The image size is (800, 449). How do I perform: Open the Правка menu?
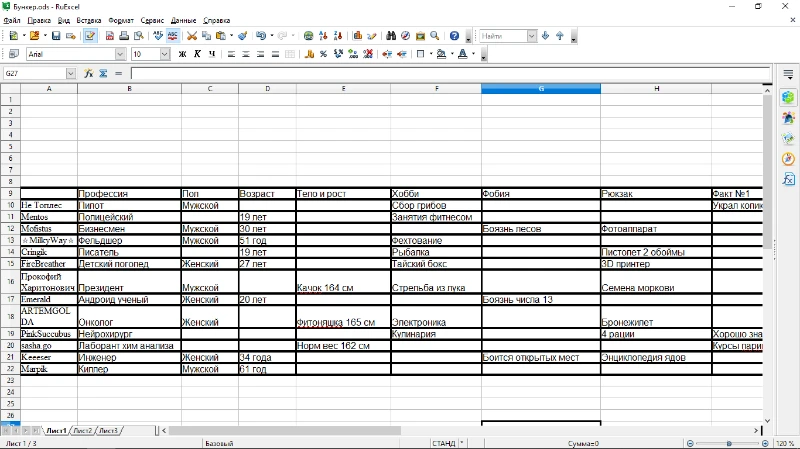(x=39, y=20)
